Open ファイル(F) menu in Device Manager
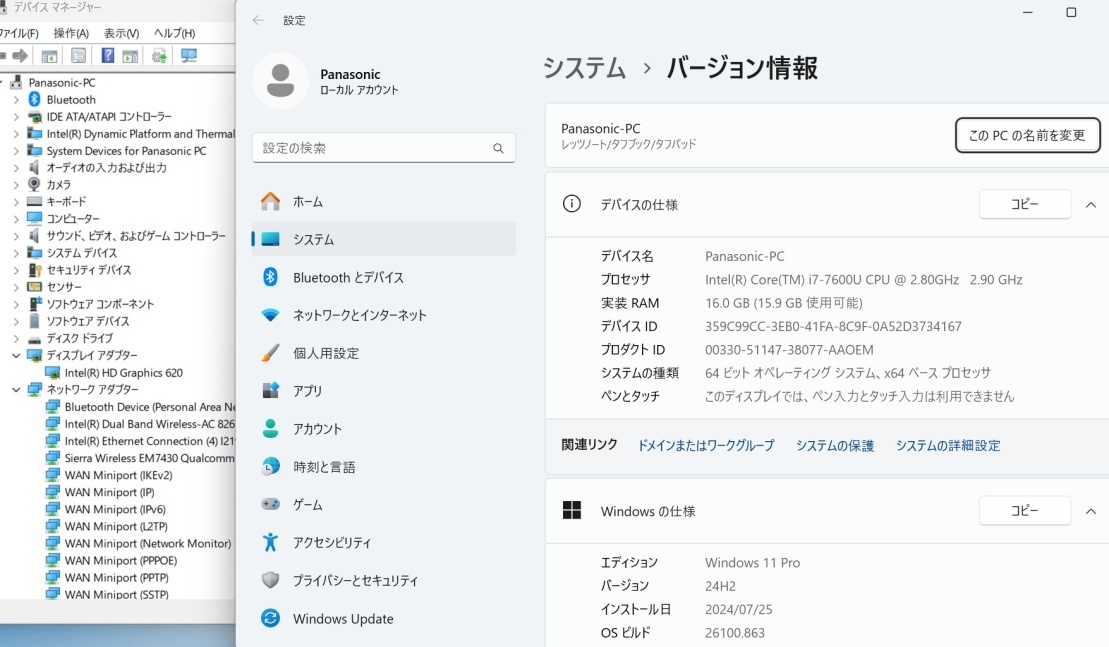This screenshot has width=1109, height=647. 19,33
